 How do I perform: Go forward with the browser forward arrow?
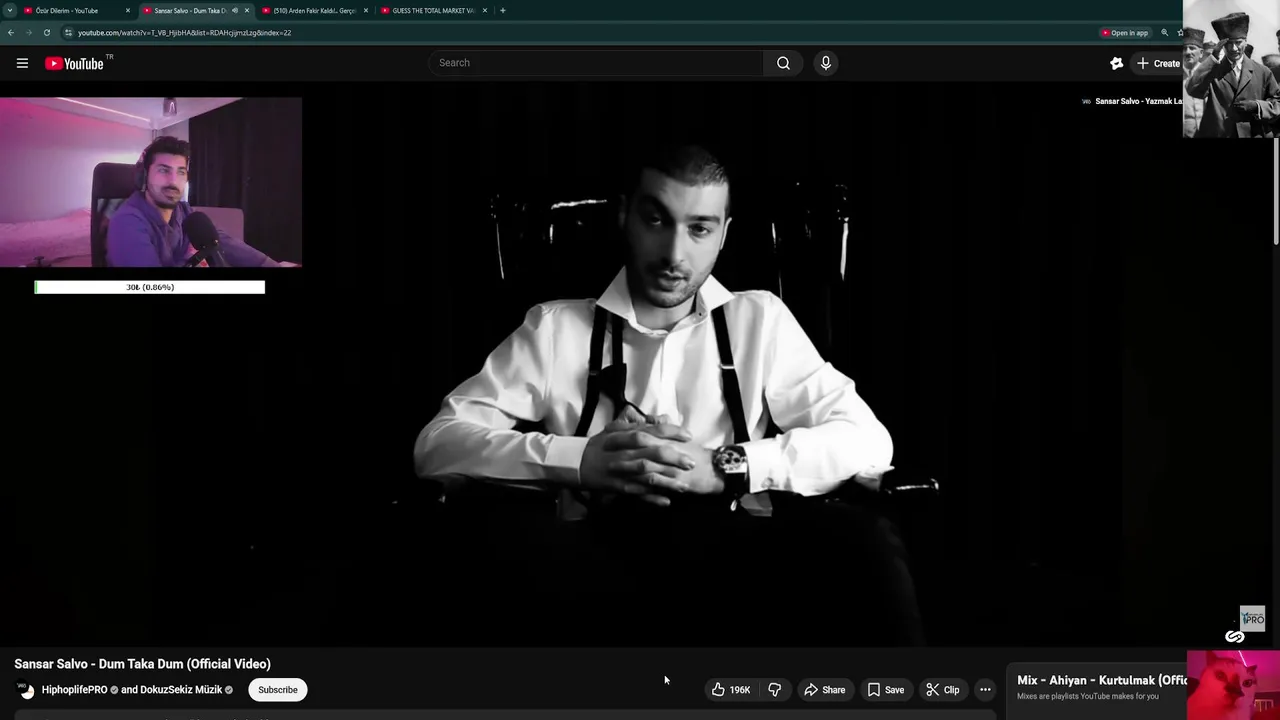point(28,33)
